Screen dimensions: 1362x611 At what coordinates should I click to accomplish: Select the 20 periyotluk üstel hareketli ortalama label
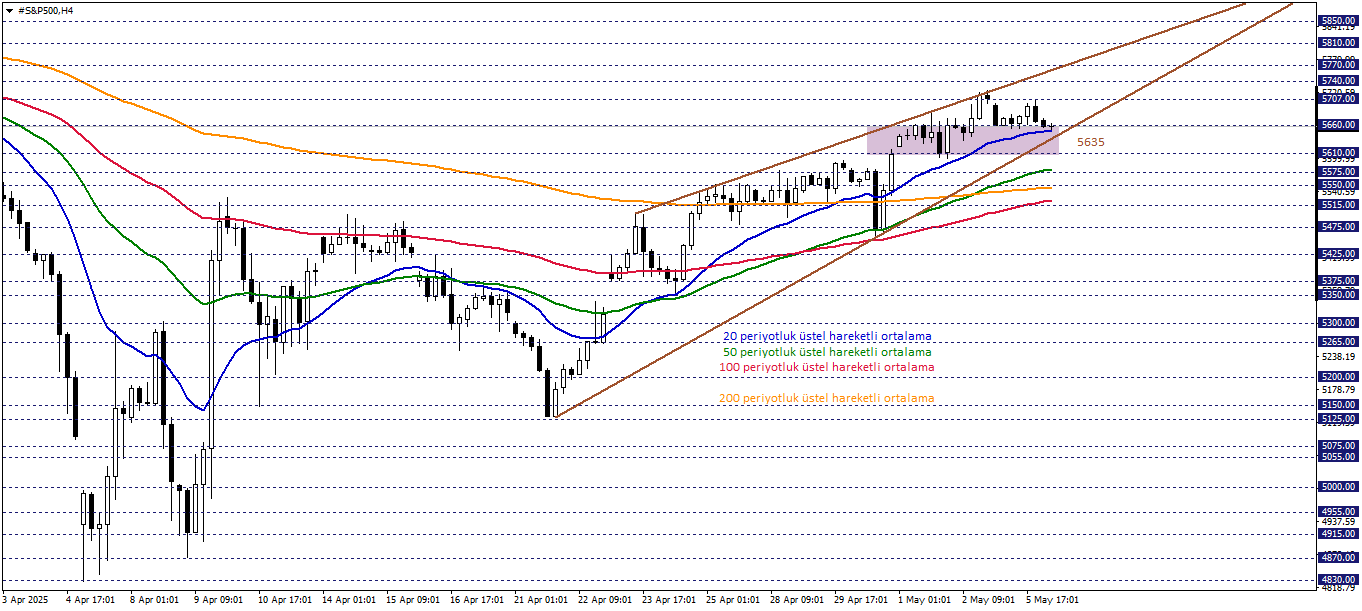click(x=827, y=337)
